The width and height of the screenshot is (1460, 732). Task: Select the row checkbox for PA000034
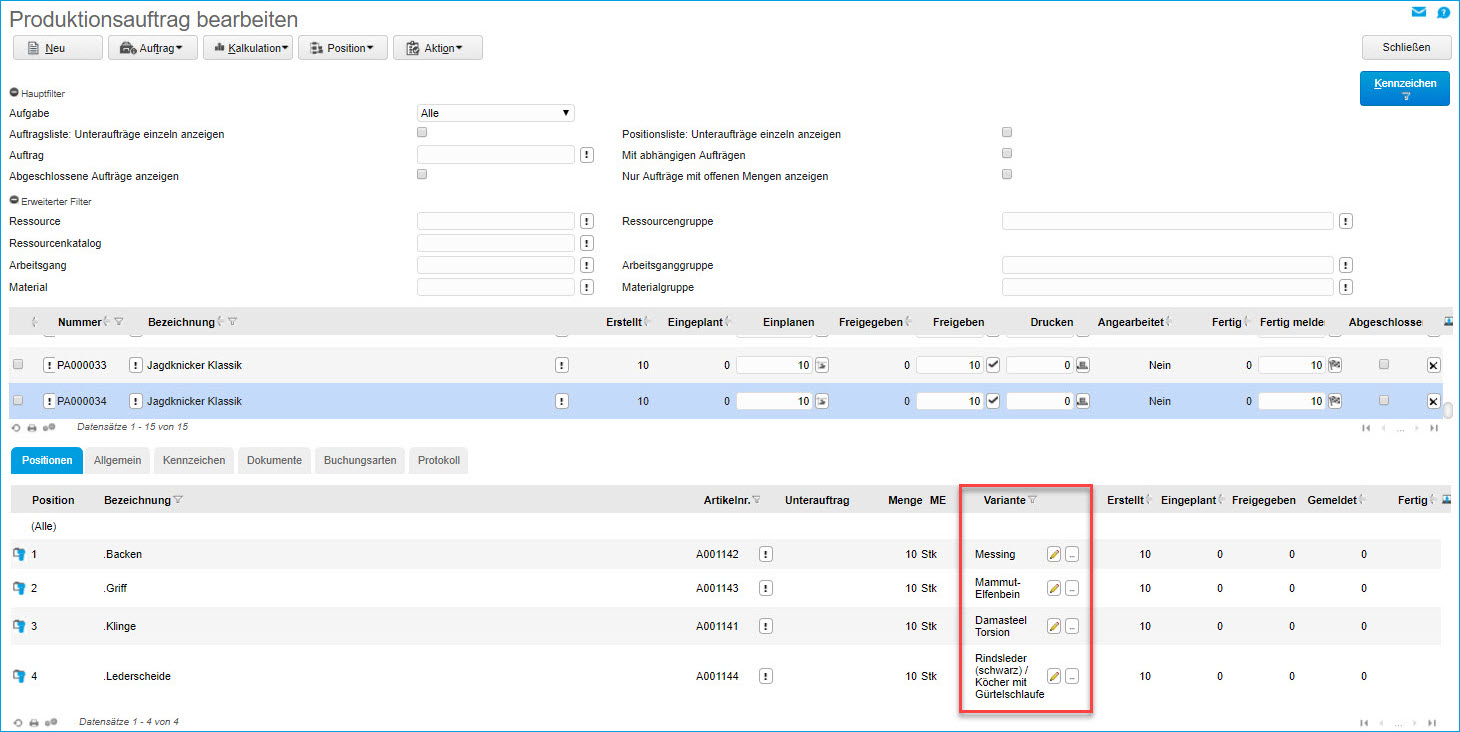18,400
